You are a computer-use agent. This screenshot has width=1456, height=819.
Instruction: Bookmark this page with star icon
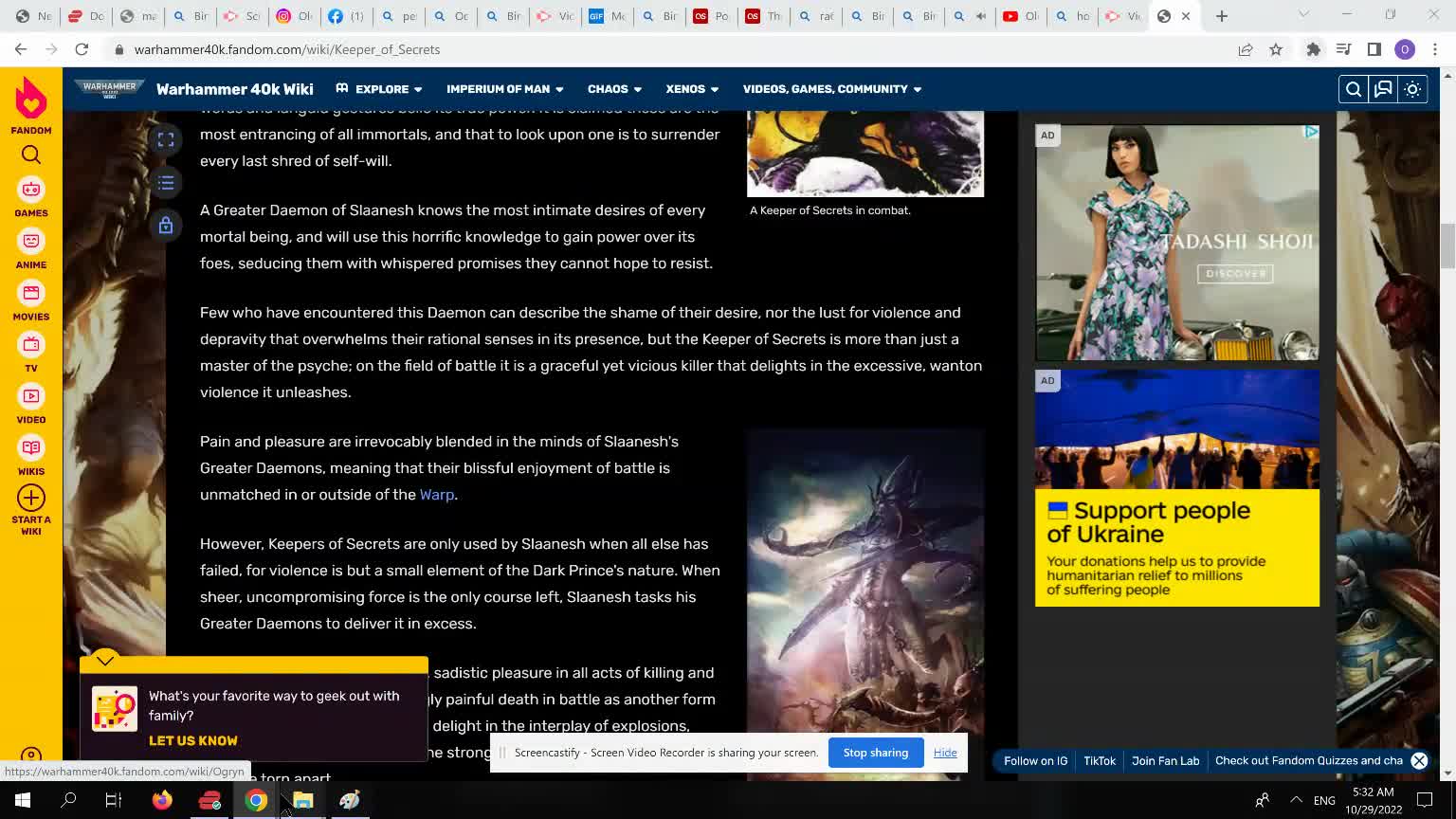click(x=1276, y=49)
